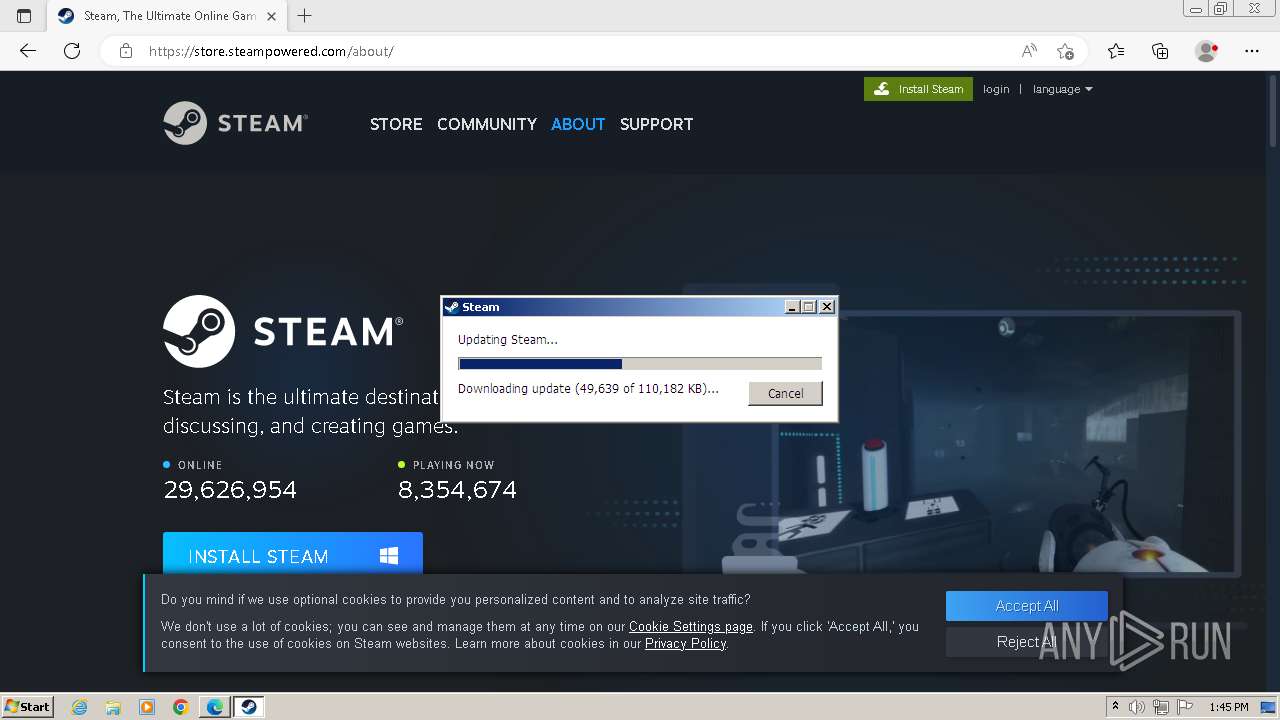Click the Steam dialog title bar icon

coord(452,307)
